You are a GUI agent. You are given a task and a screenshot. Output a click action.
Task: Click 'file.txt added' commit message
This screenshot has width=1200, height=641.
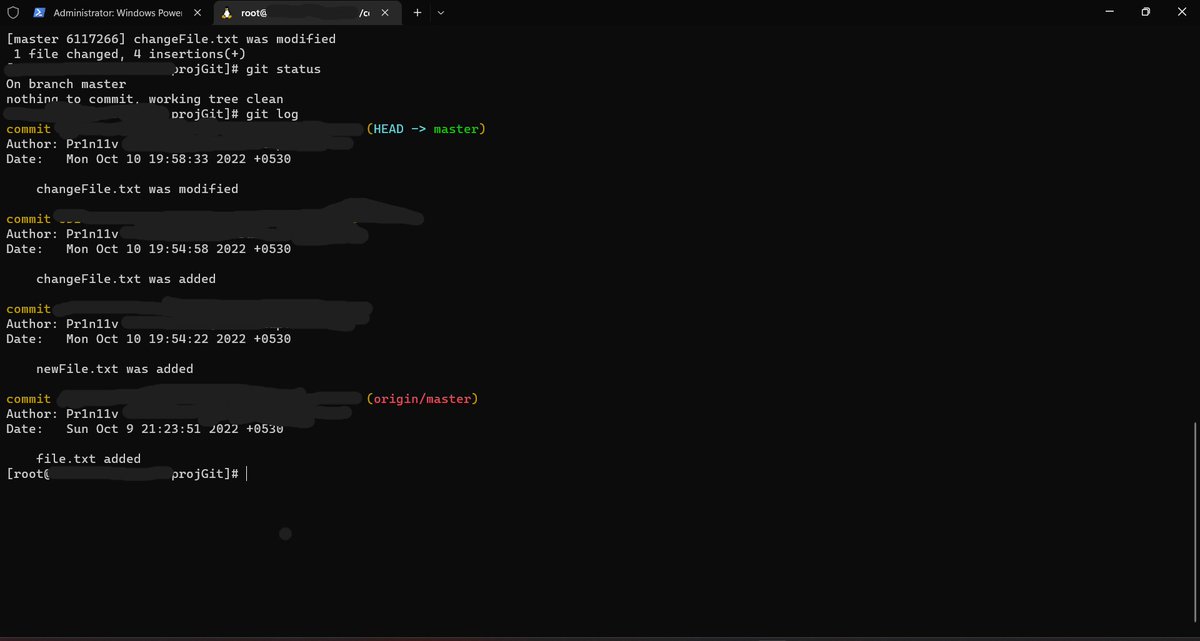[x=88, y=459]
